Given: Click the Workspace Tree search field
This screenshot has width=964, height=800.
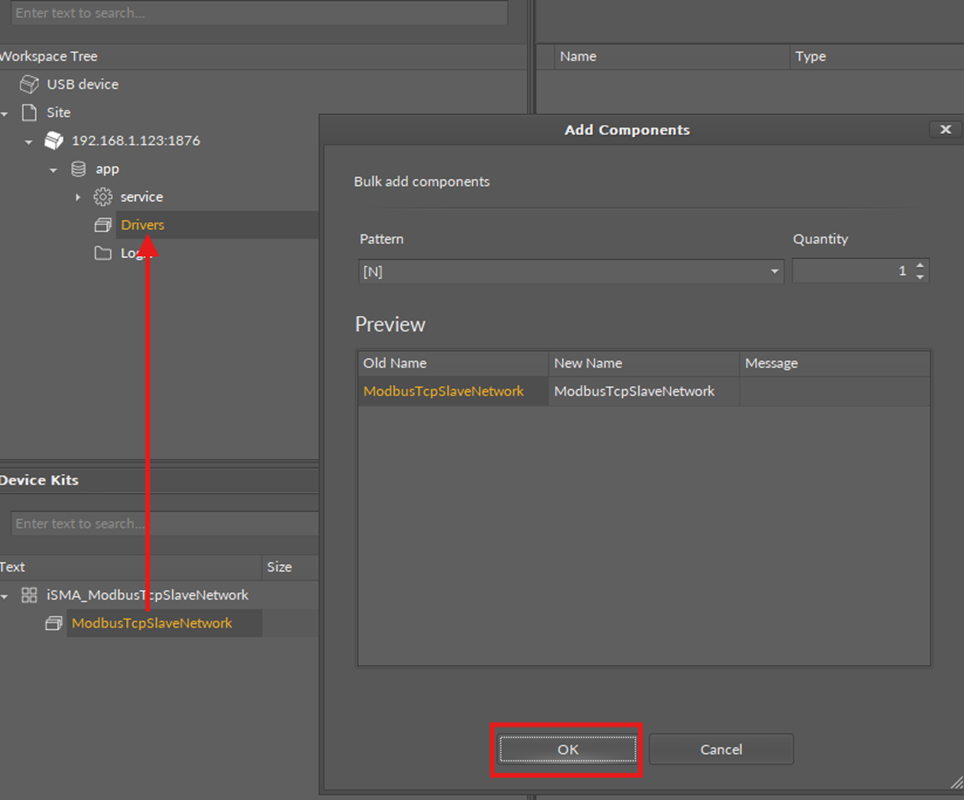Looking at the screenshot, I should coord(259,13).
